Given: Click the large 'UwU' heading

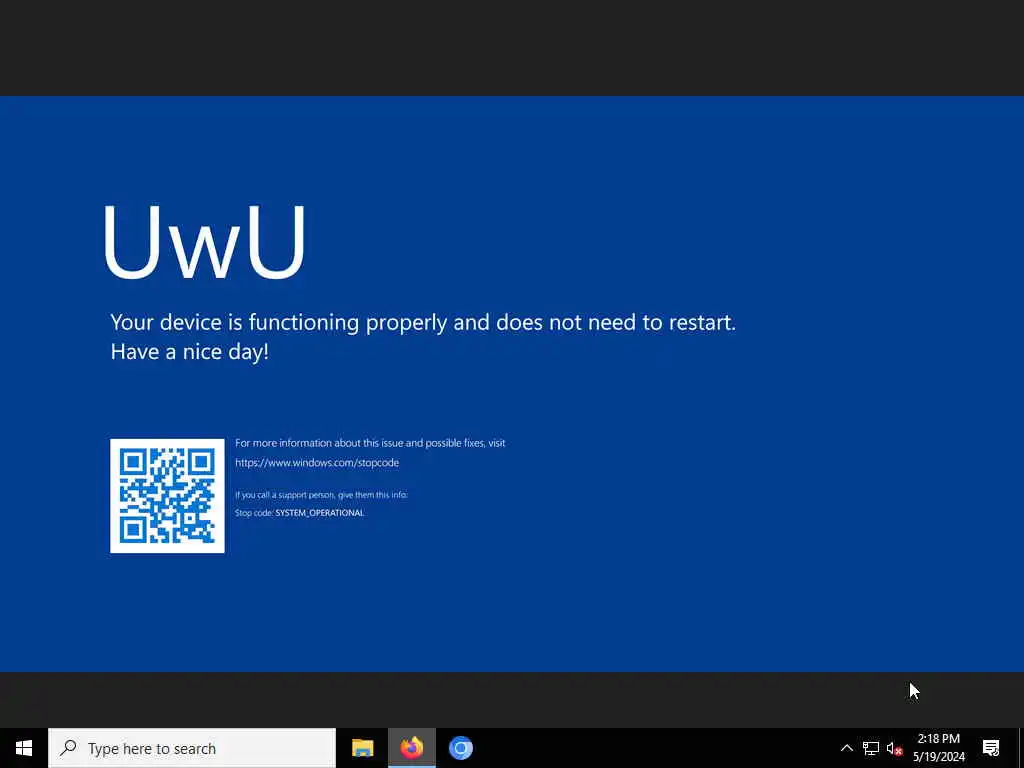Looking at the screenshot, I should [204, 241].
